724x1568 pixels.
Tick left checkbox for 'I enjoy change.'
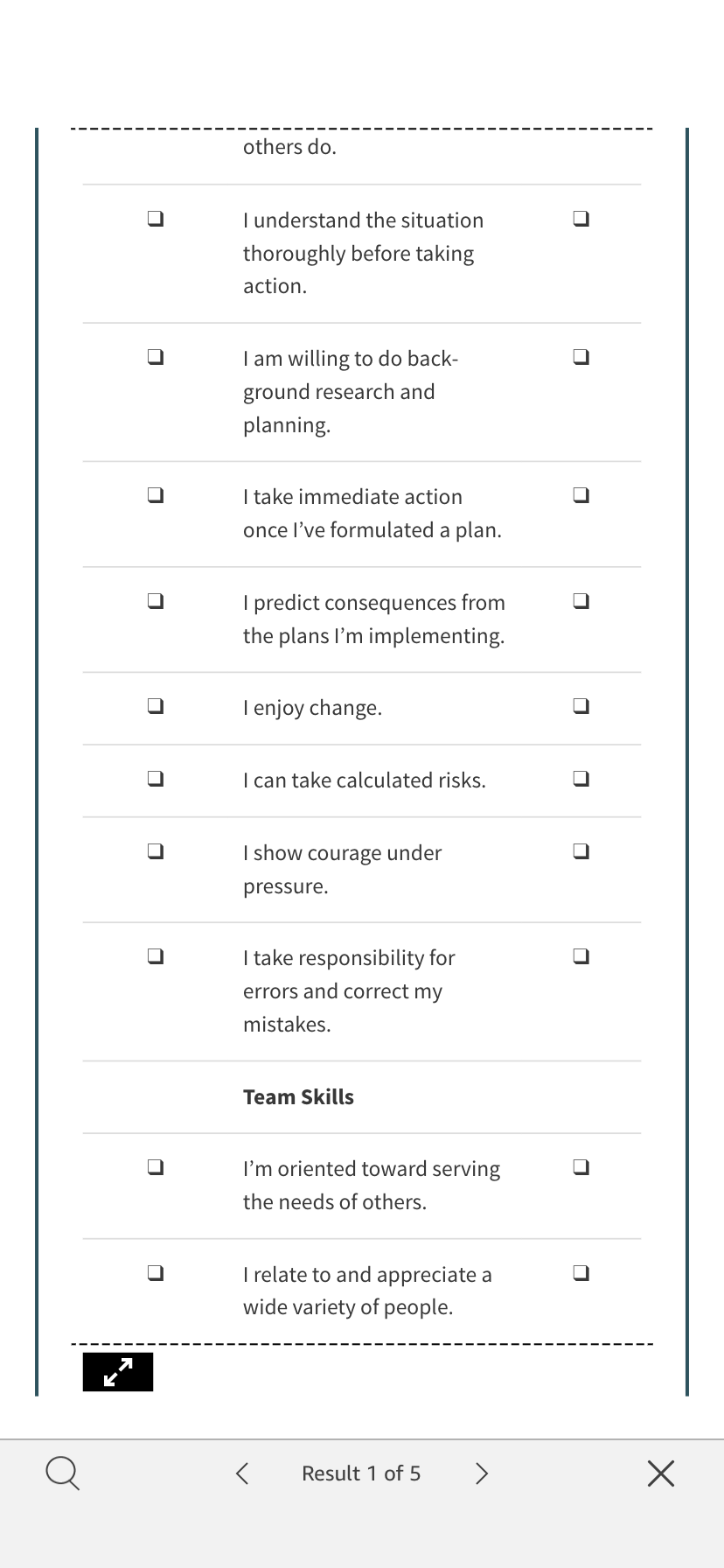[156, 706]
